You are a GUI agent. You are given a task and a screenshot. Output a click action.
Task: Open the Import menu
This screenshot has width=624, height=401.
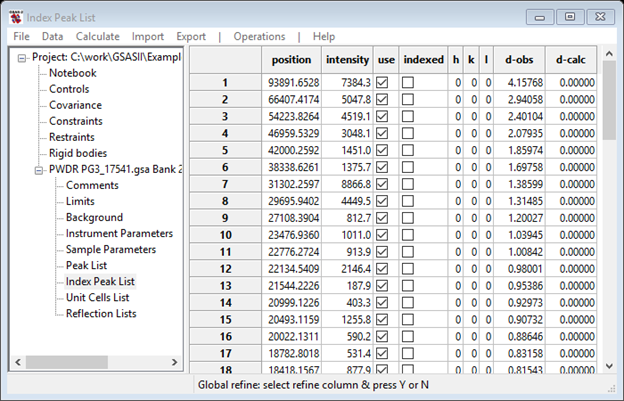point(148,36)
